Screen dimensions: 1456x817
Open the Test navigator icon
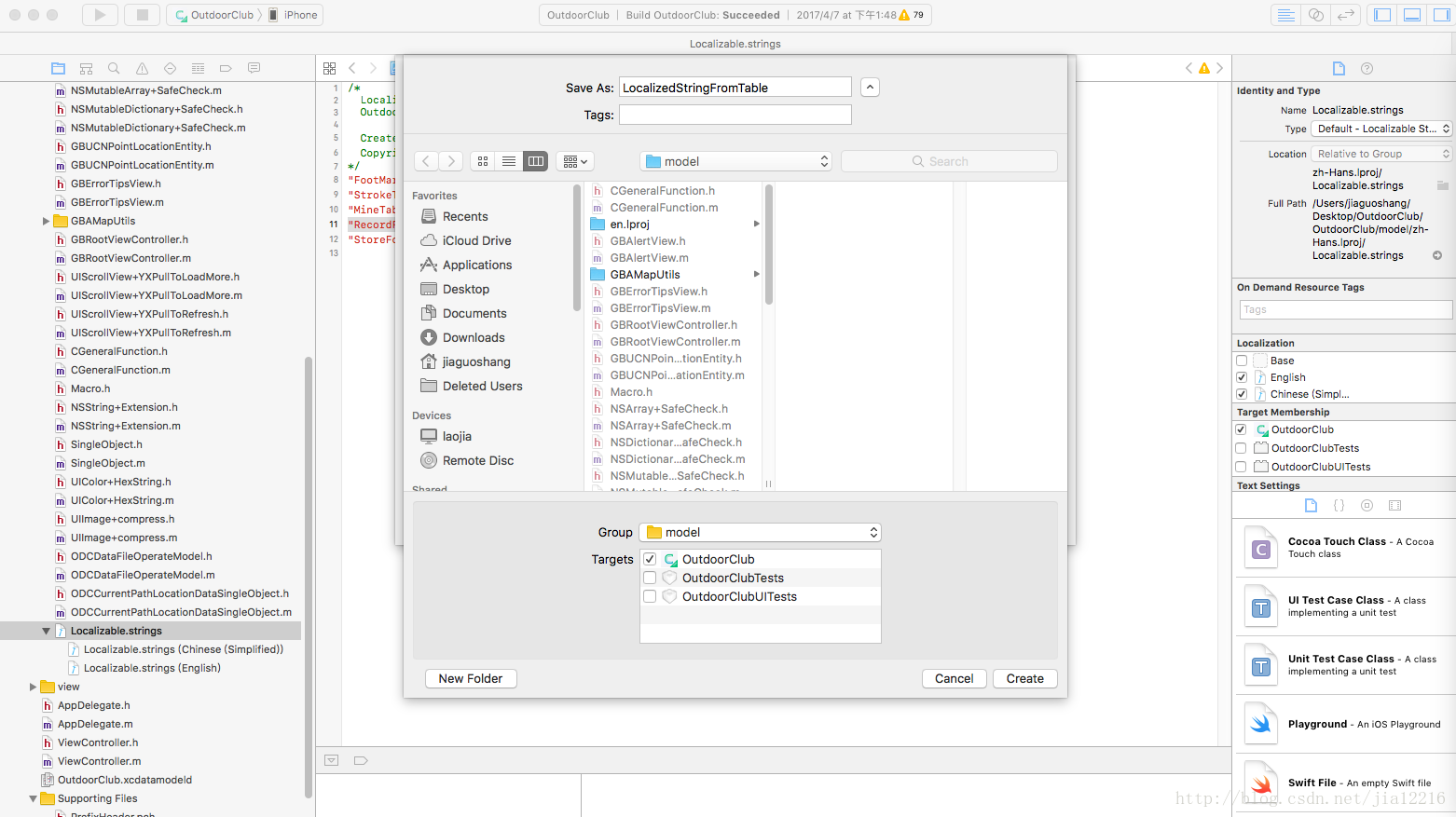point(170,68)
